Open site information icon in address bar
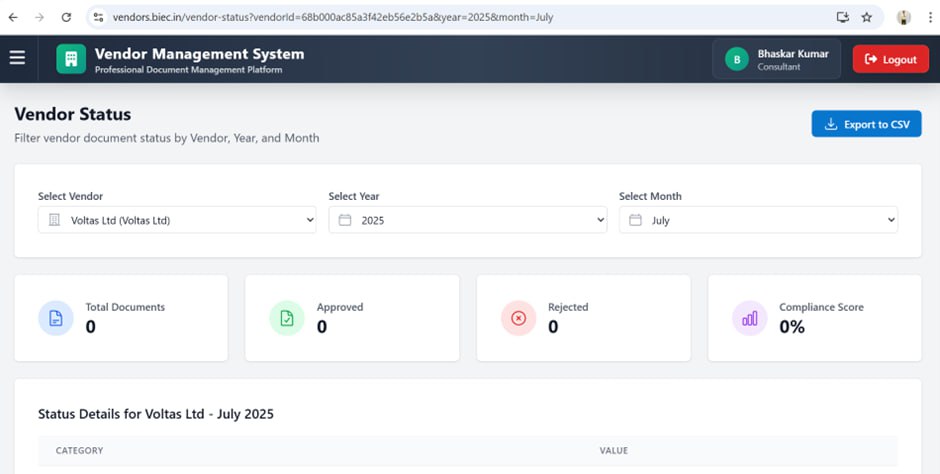Viewport: 940px width, 474px height. 99,17
